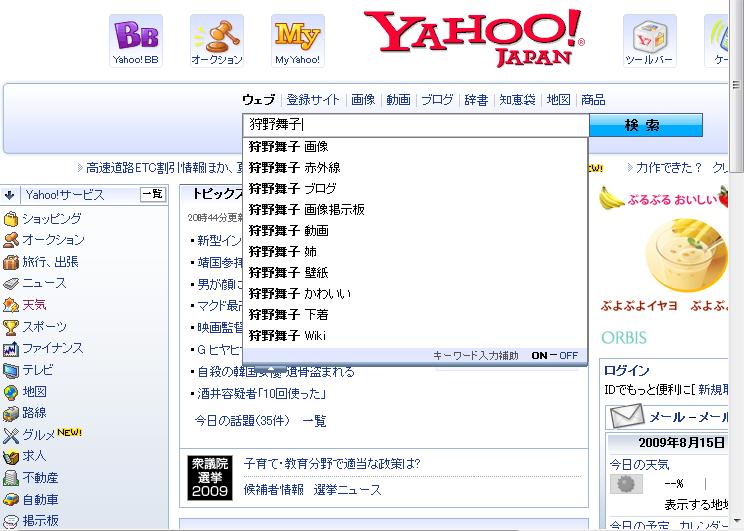This screenshot has width=744, height=531.
Task: Open the Yahoo! BB icon
Action: click(136, 41)
